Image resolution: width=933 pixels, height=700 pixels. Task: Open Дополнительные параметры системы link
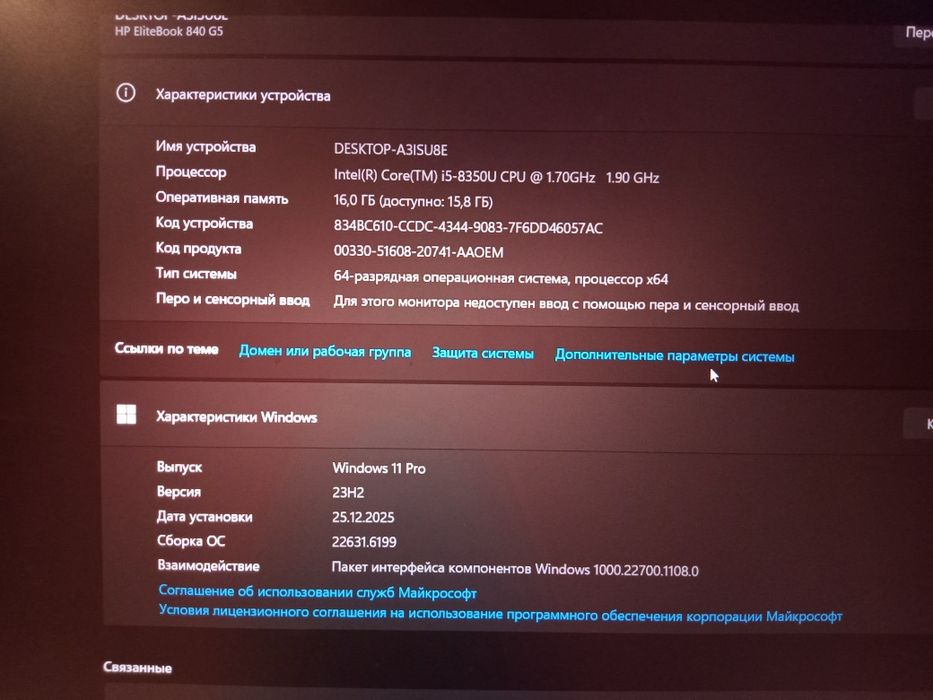click(675, 356)
